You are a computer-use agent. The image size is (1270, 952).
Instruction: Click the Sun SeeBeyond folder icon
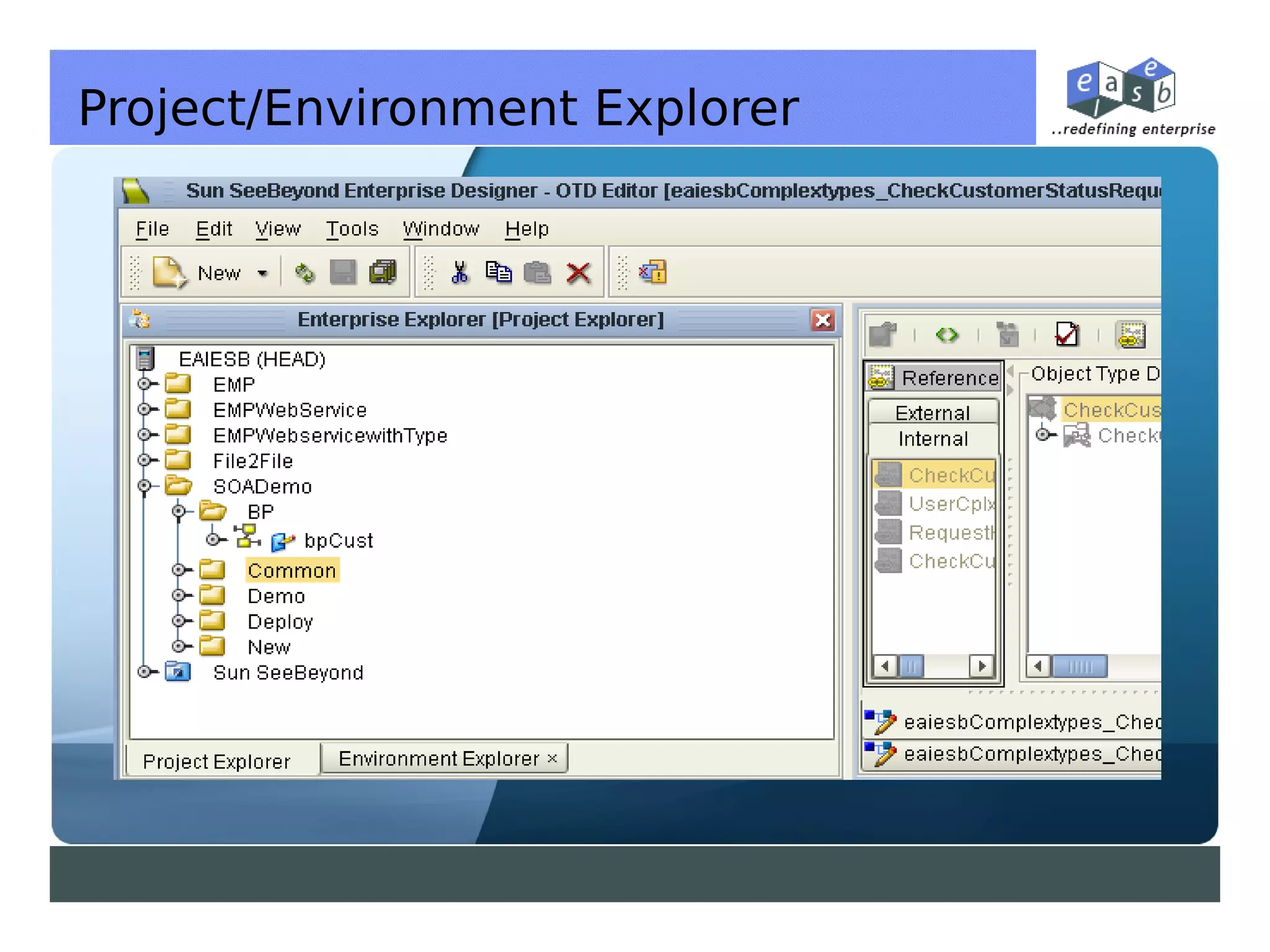pos(178,671)
